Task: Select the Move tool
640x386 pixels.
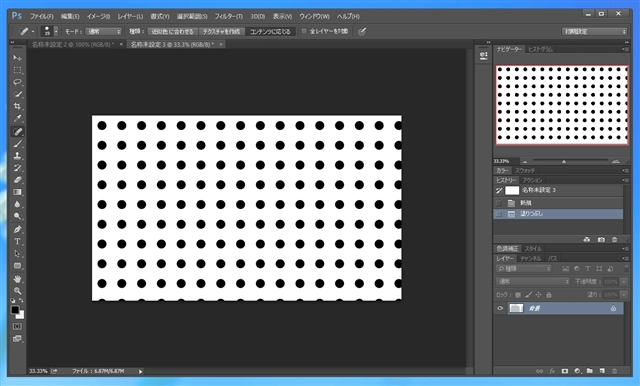Action: (17, 58)
